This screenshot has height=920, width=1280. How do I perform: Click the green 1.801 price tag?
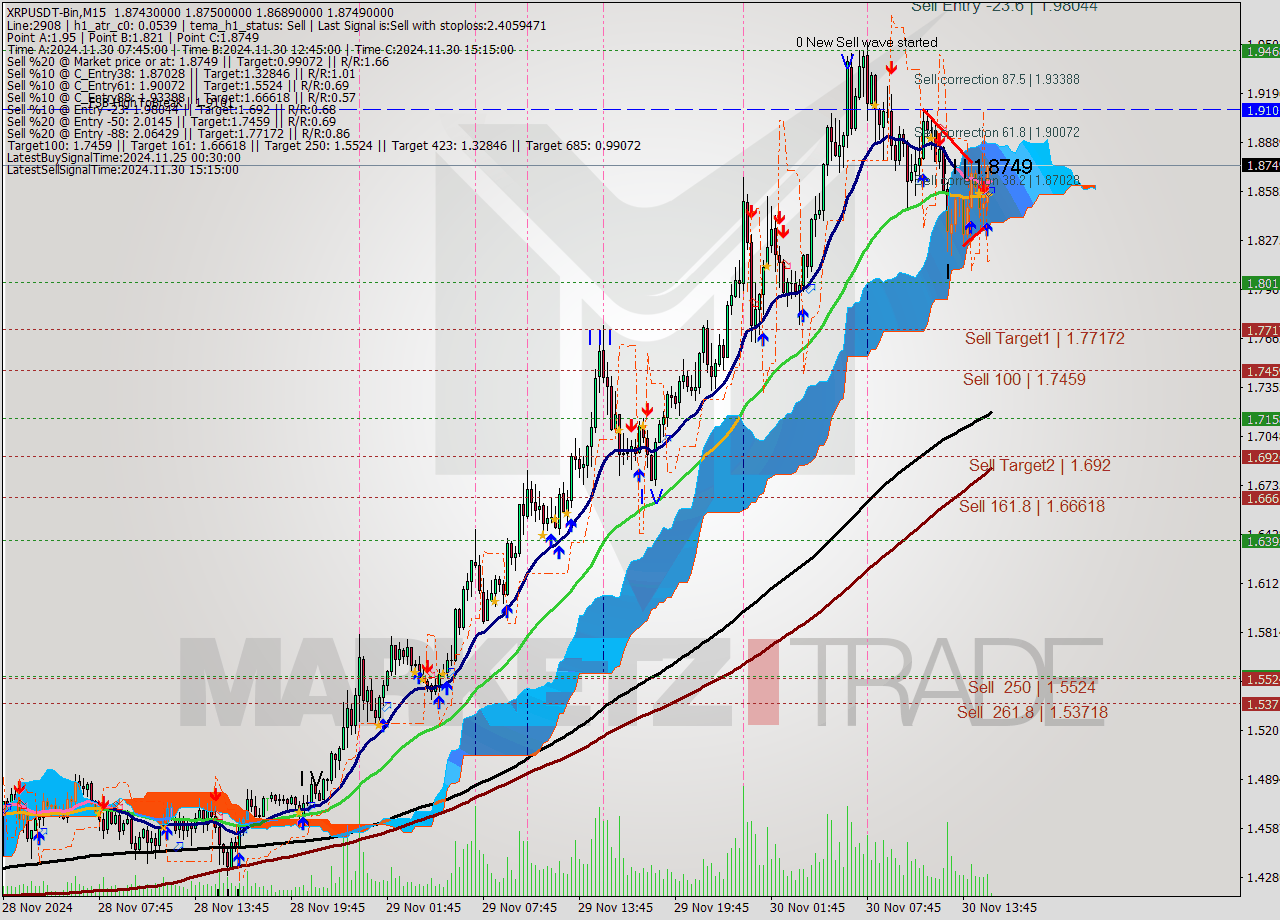1260,283
